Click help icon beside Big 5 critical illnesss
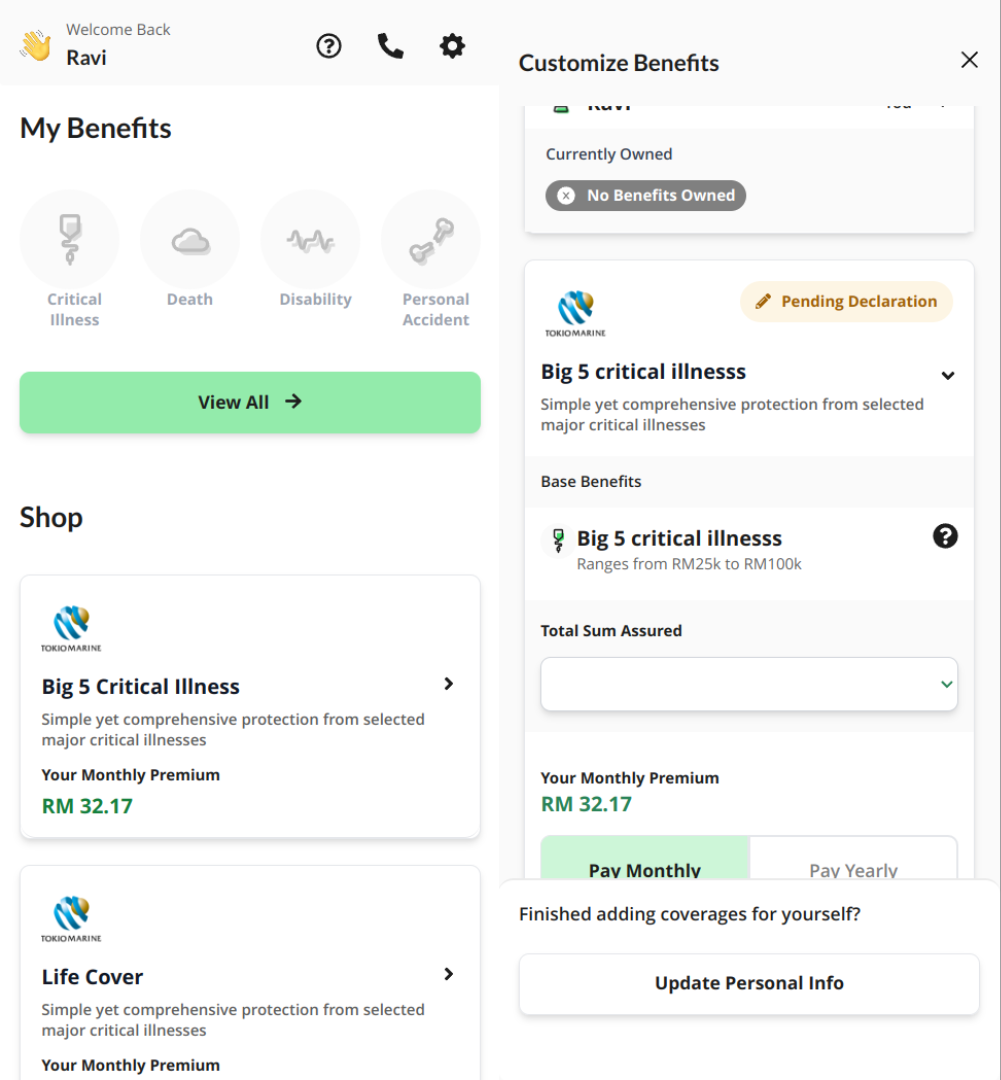Image resolution: width=1001 pixels, height=1080 pixels. [x=945, y=536]
